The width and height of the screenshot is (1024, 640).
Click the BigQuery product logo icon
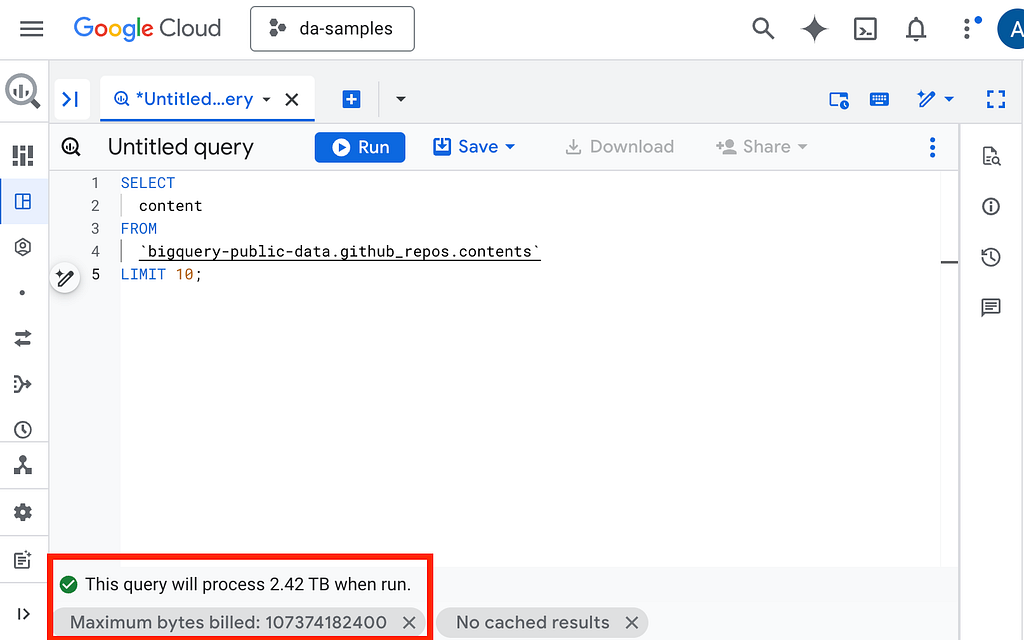click(x=23, y=90)
